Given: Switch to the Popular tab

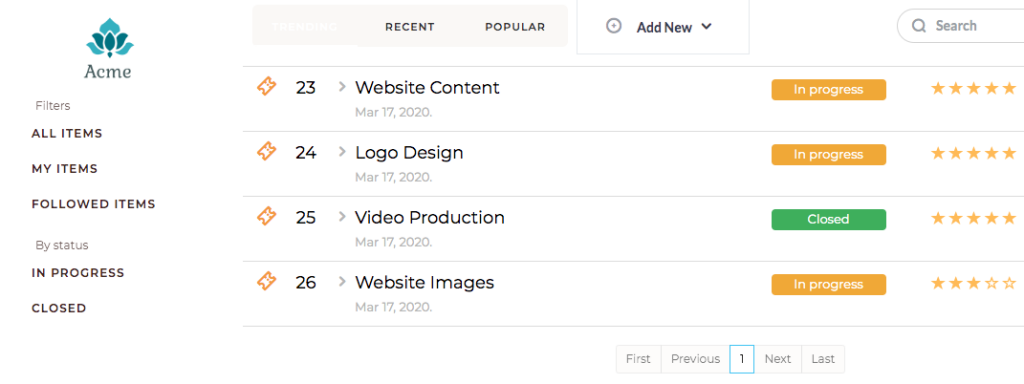Looking at the screenshot, I should point(515,27).
